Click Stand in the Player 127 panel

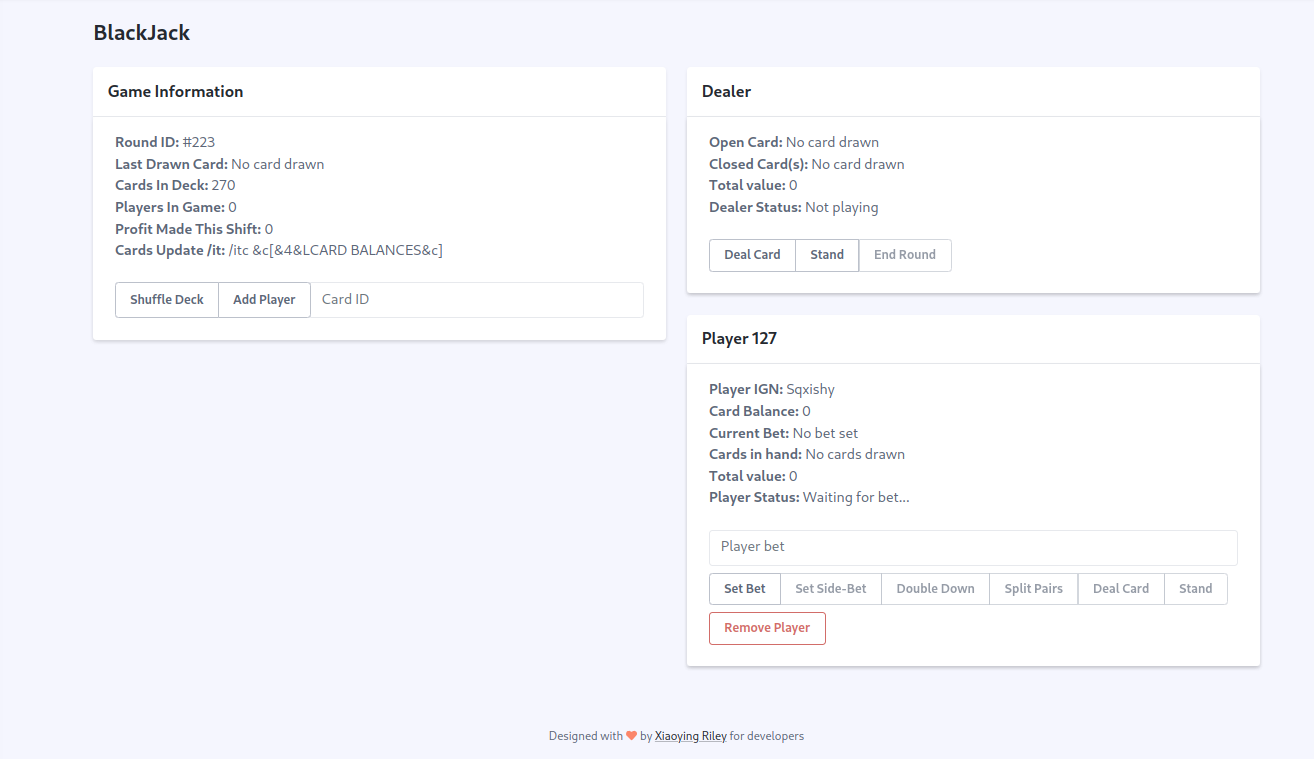[1195, 589]
